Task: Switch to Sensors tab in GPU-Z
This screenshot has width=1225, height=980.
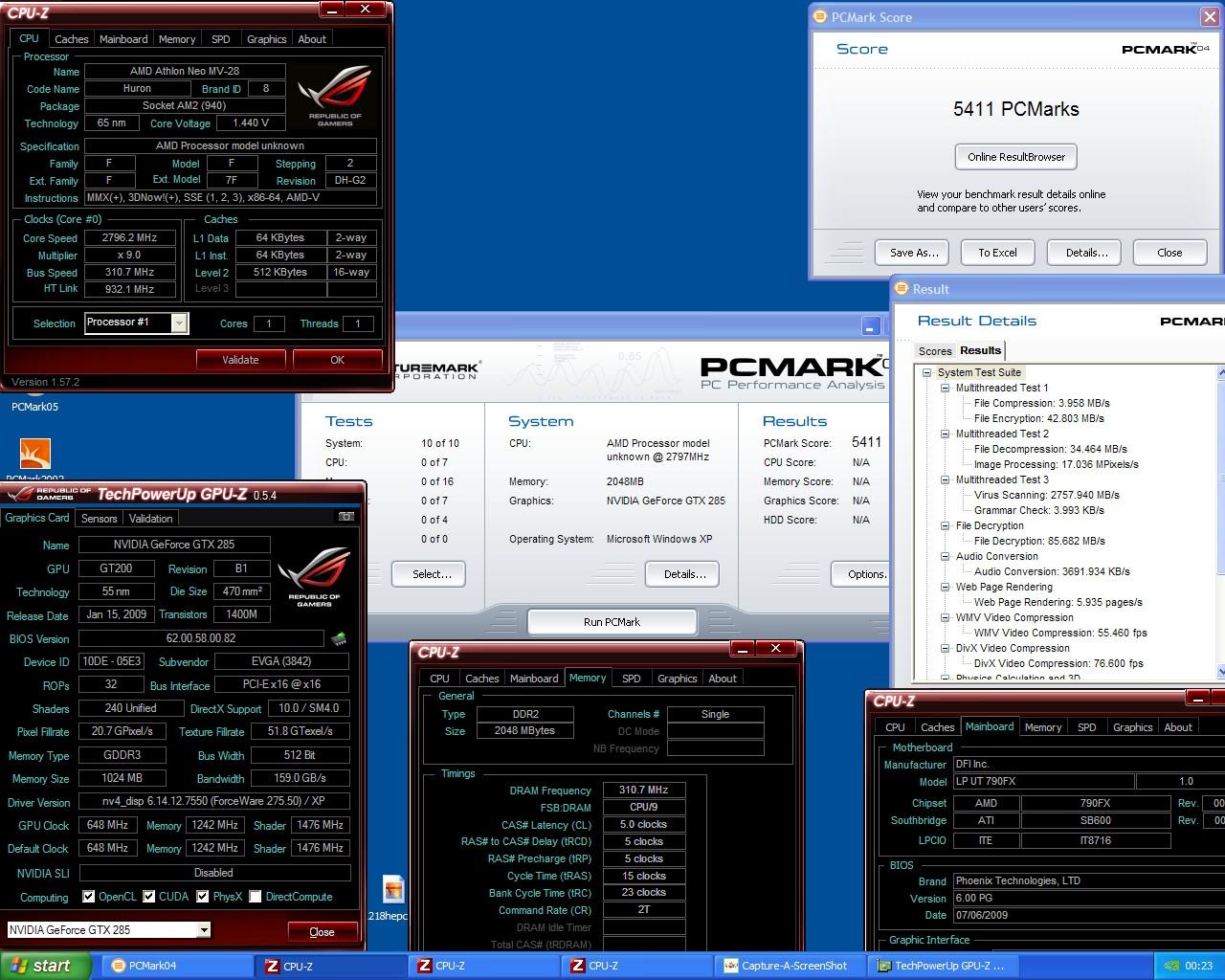Action: pyautogui.click(x=99, y=518)
